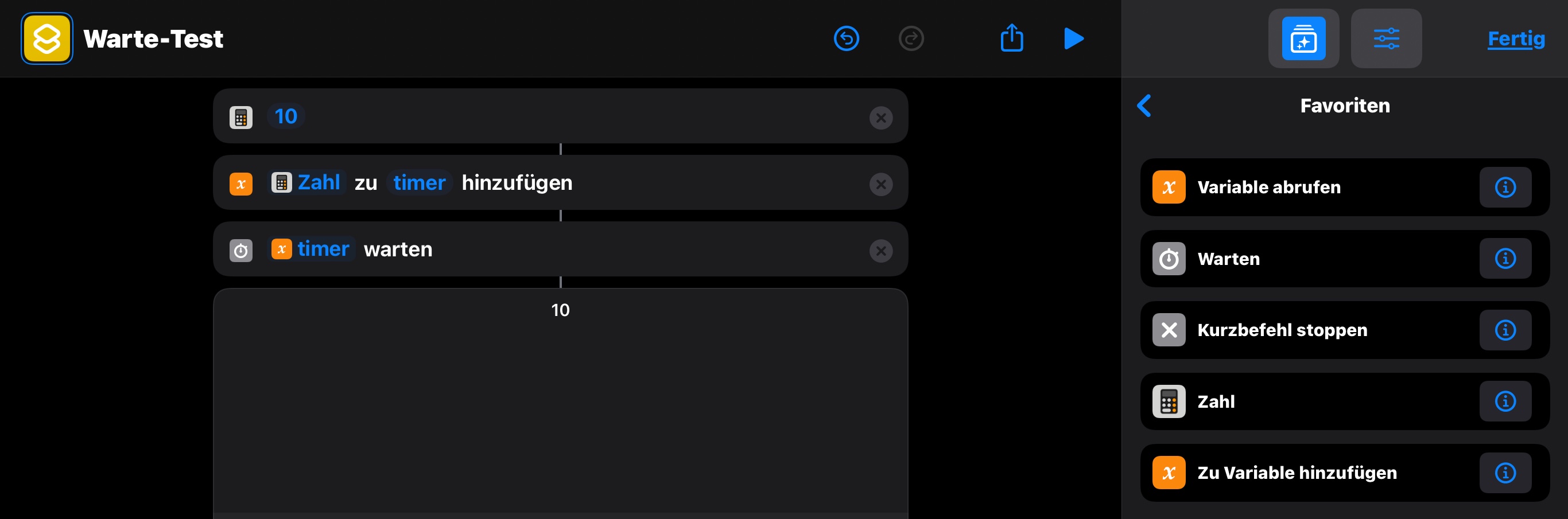
Task: Change the timer variable name field
Action: [419, 182]
